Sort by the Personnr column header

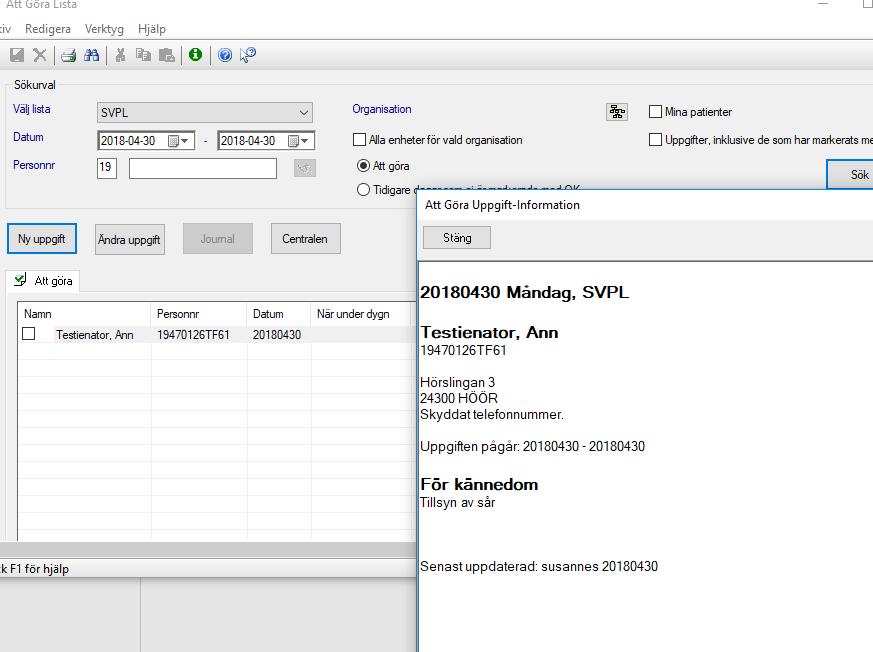tap(199, 314)
